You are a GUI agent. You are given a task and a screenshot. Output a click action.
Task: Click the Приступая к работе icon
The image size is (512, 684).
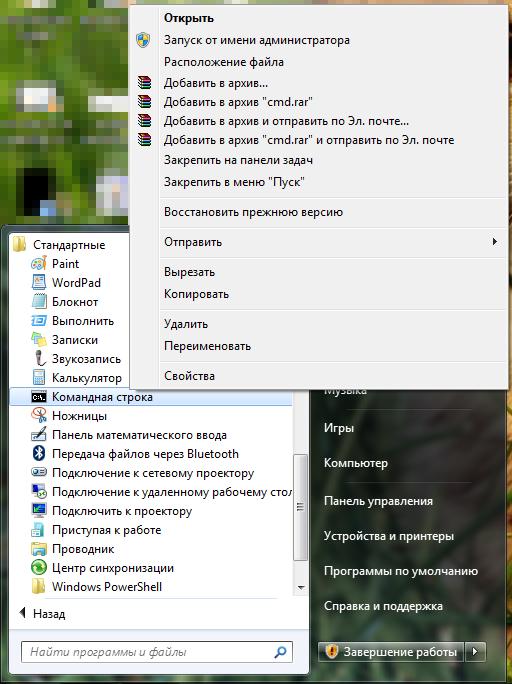[x=39, y=530]
